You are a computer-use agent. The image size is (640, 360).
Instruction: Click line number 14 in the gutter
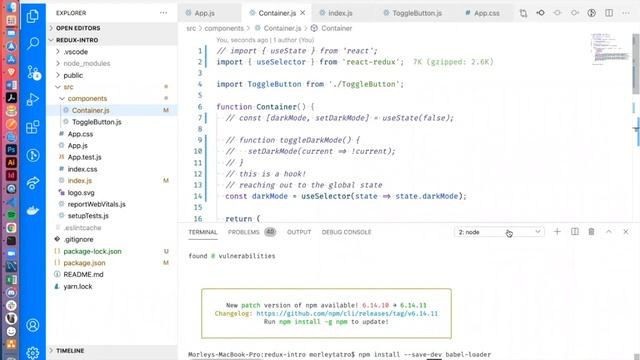click(x=198, y=196)
